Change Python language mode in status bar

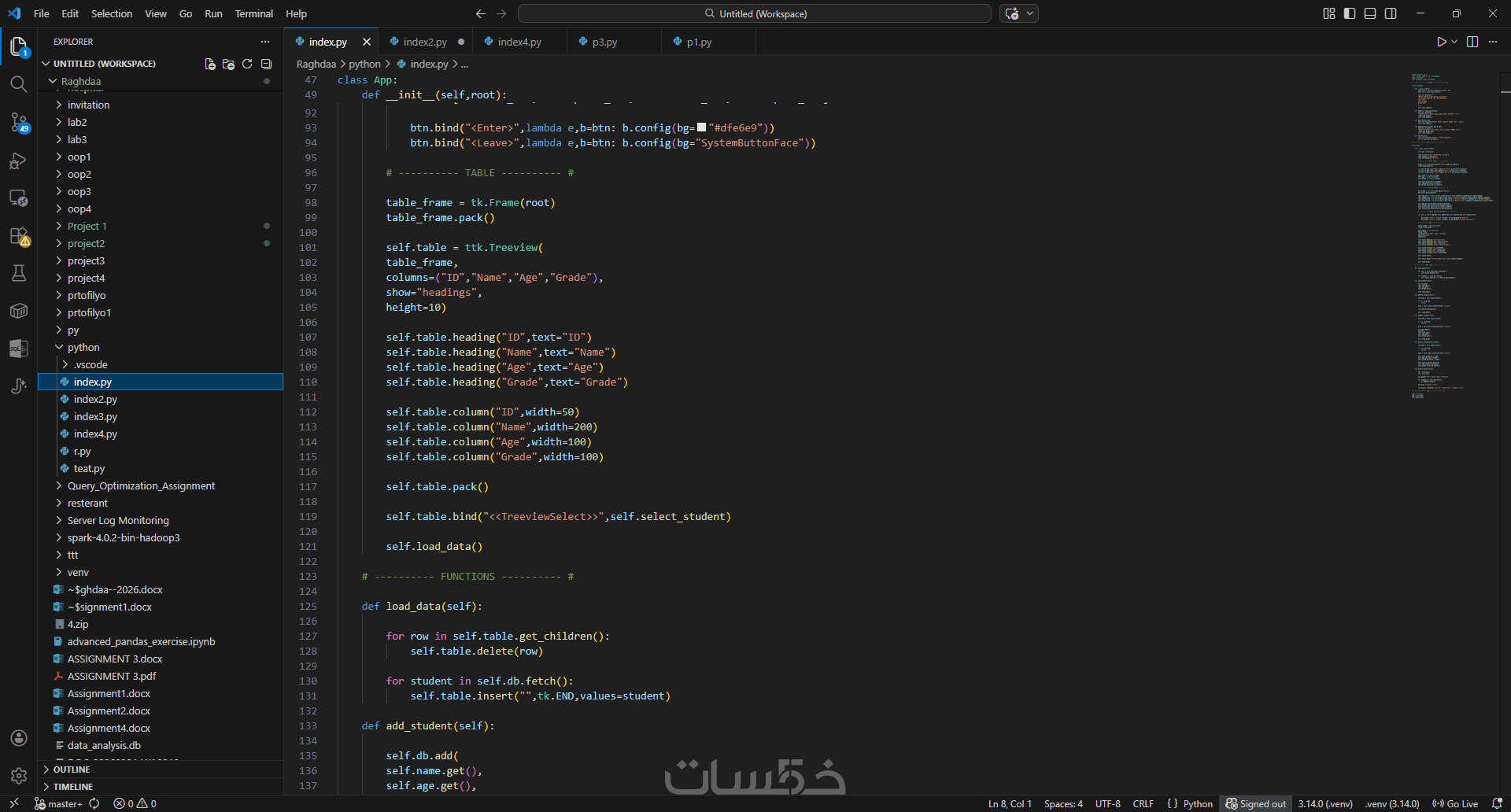coord(1198,803)
